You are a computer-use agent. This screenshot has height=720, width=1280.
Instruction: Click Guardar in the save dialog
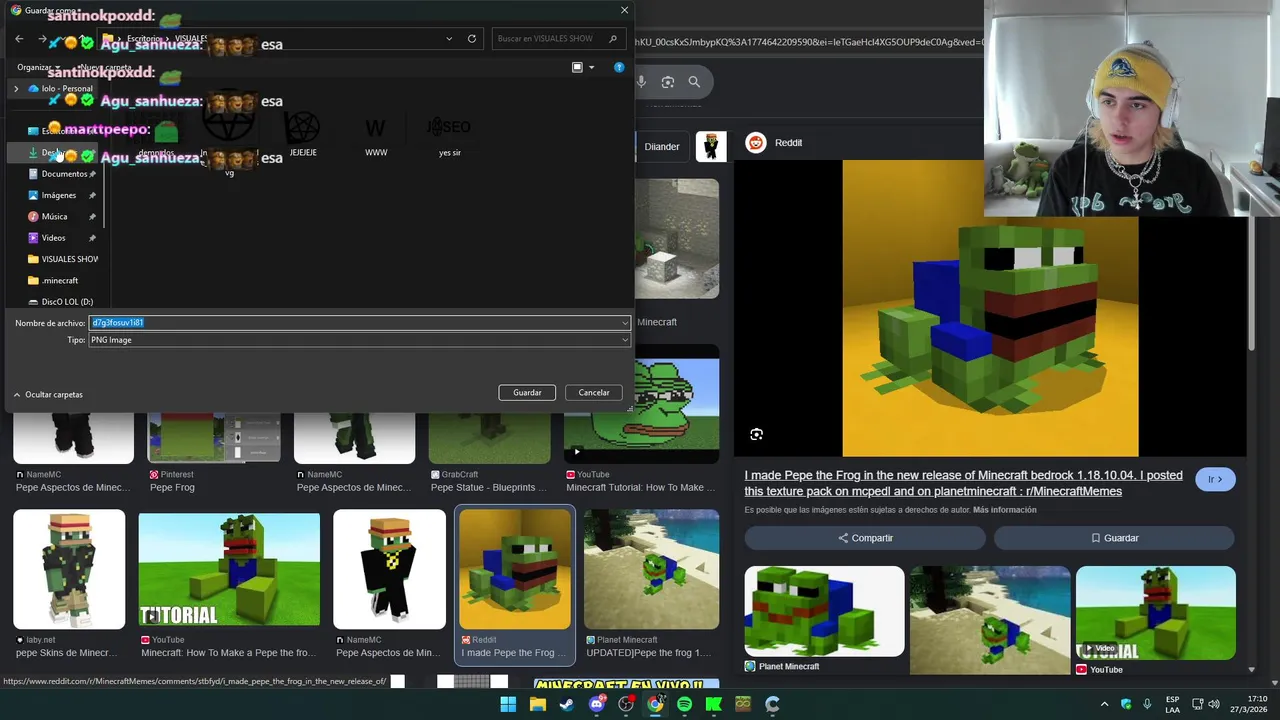click(x=527, y=393)
